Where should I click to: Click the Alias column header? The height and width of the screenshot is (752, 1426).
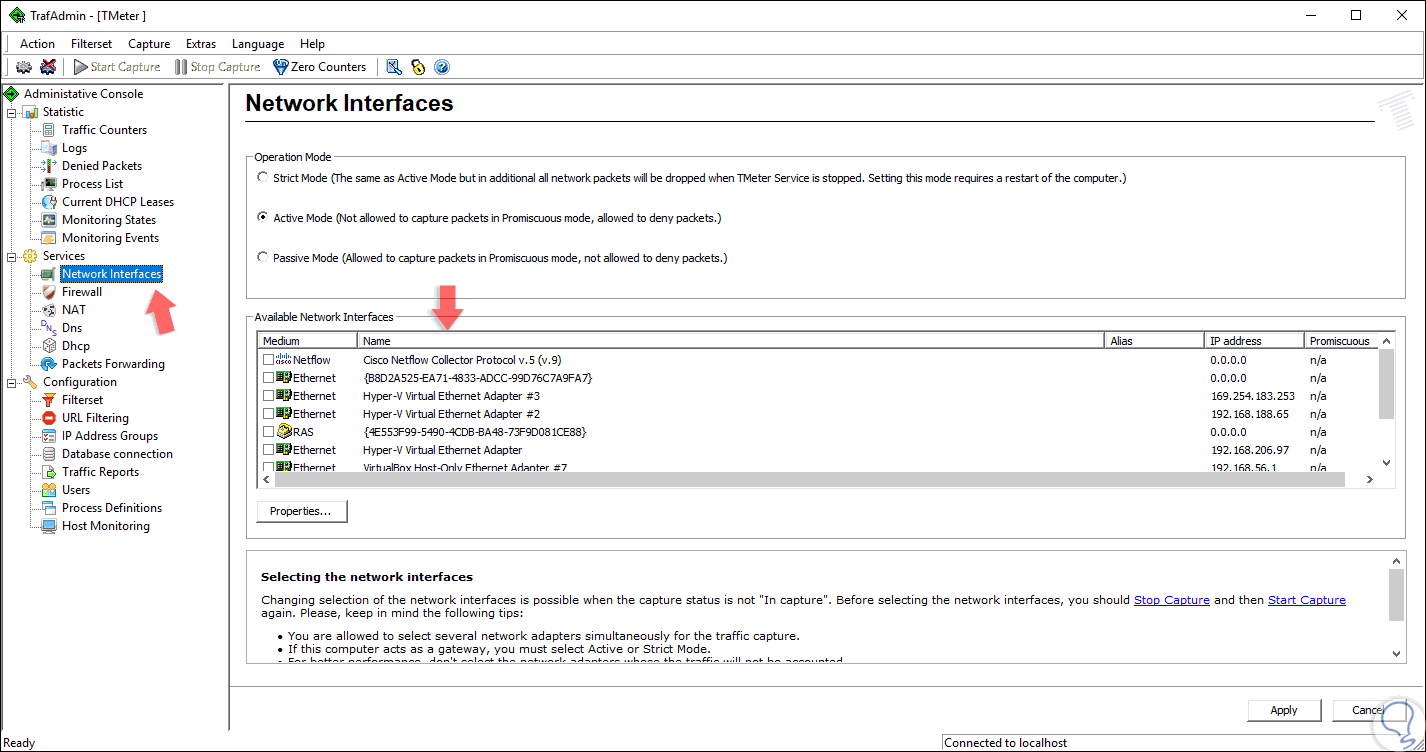1155,341
